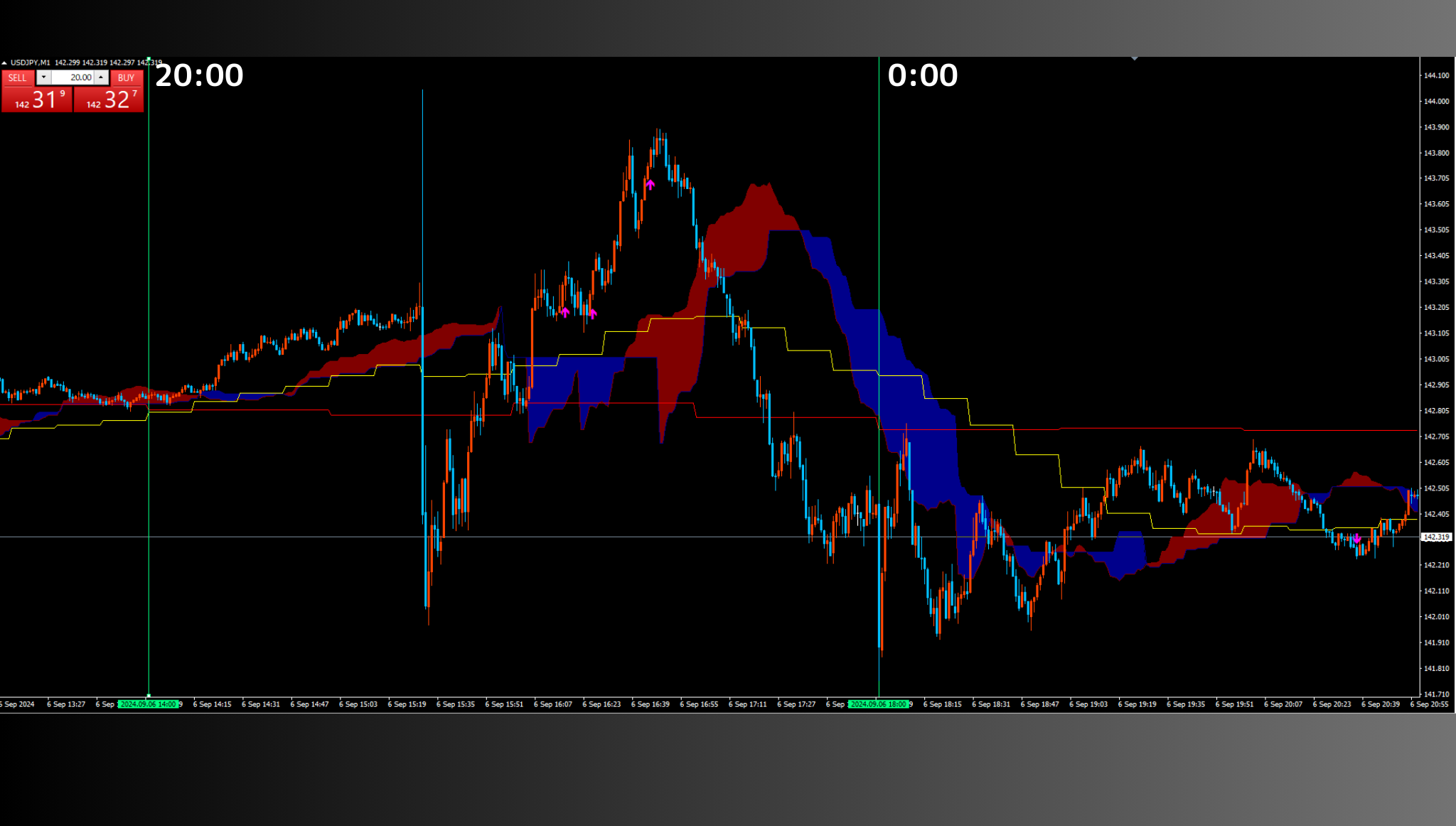1456x826 pixels.
Task: Select magenta arrow below 16:23 candles
Action: click(592, 313)
